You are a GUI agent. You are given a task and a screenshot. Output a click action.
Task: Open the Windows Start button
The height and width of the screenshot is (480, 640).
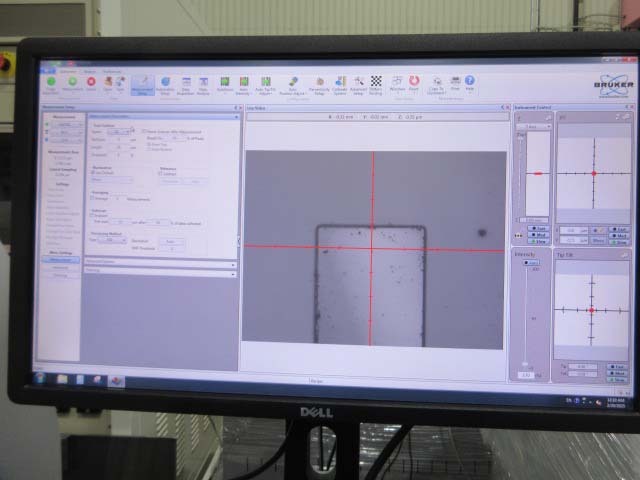click(41, 378)
